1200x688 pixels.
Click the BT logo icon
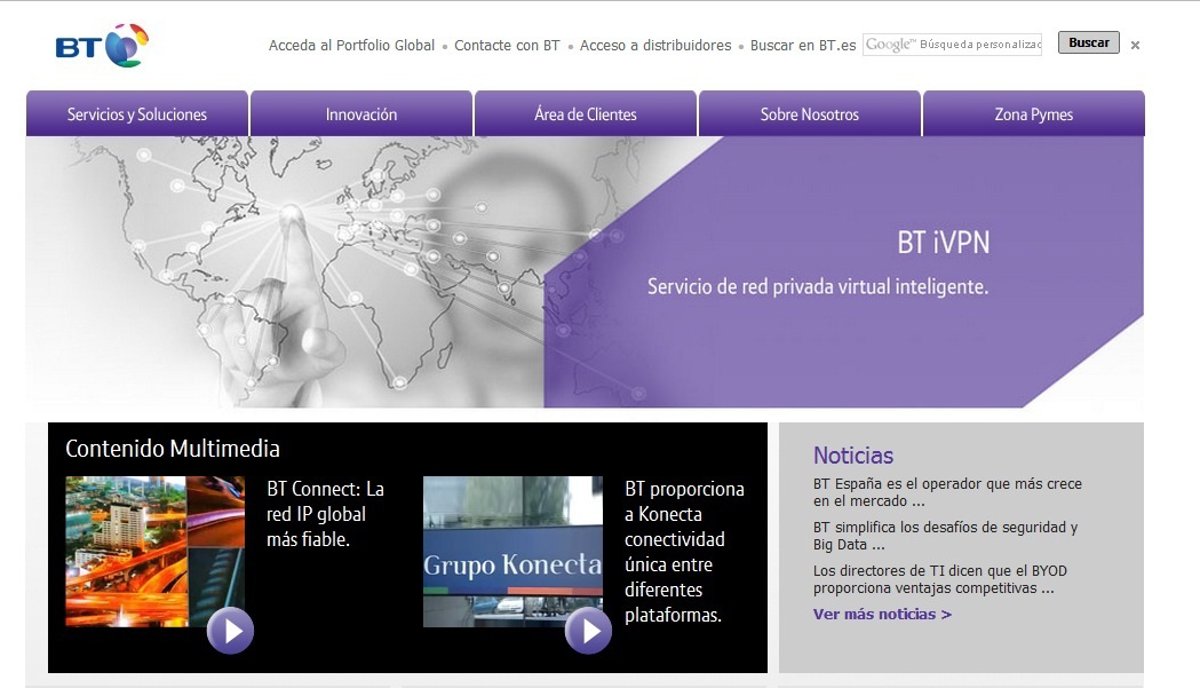pyautogui.click(x=102, y=46)
